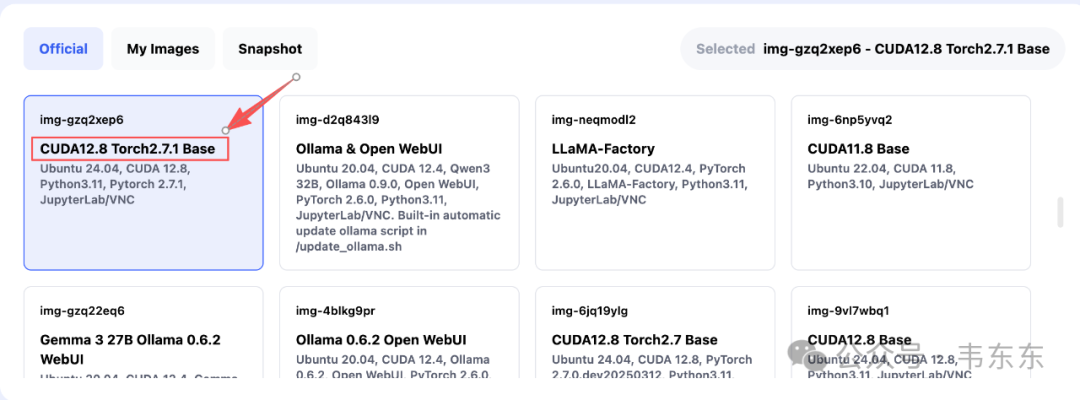Click the image ID img-d2q843l9
1080x400 pixels.
click(338, 119)
